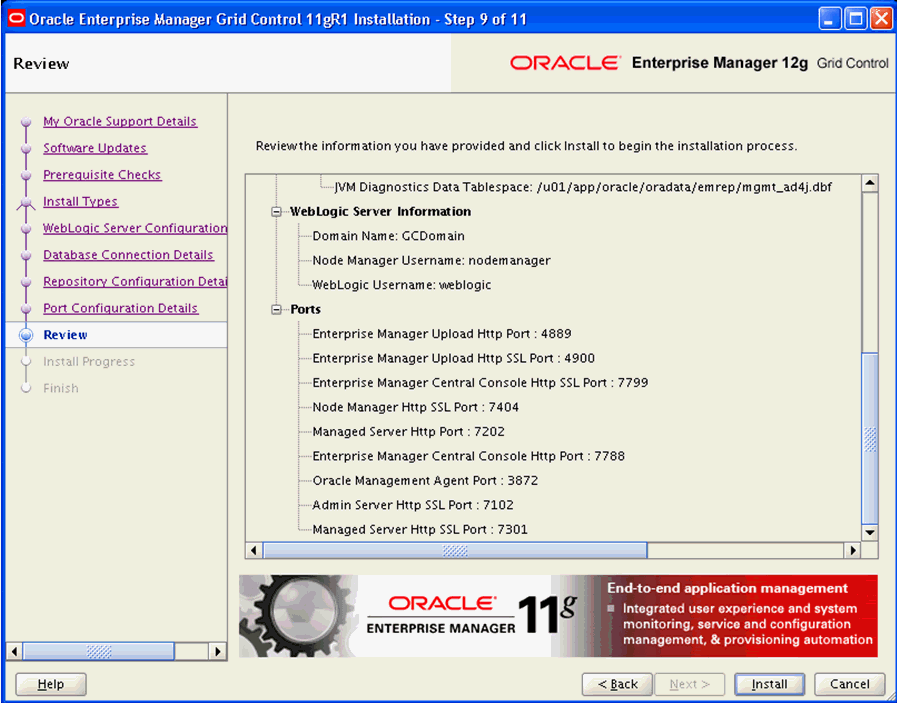The height and width of the screenshot is (703, 897).
Task: Cancel the installation wizard
Action: click(x=850, y=684)
